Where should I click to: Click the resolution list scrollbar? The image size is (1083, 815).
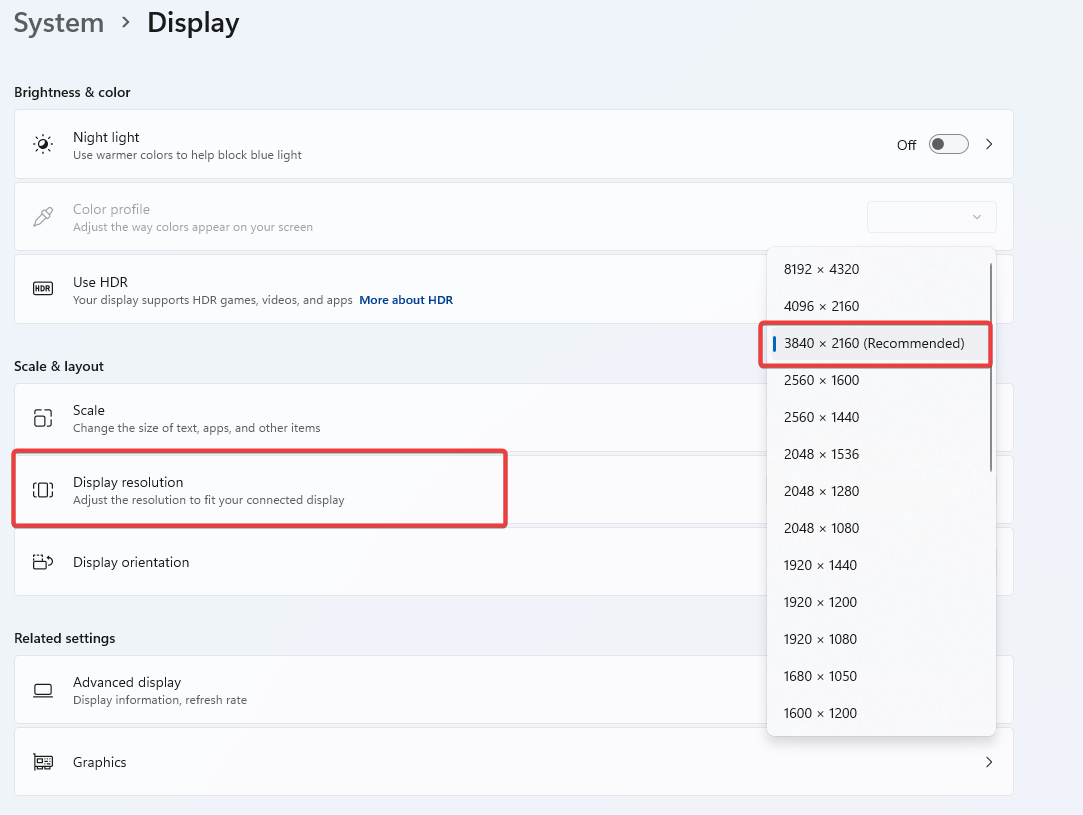991,367
